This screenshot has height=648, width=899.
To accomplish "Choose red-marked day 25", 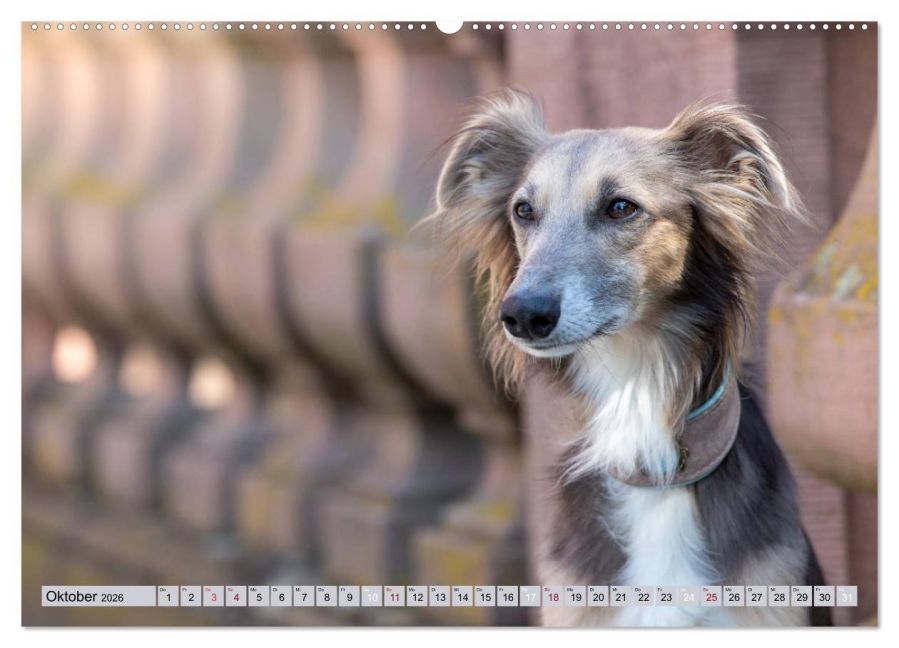I will (712, 596).
